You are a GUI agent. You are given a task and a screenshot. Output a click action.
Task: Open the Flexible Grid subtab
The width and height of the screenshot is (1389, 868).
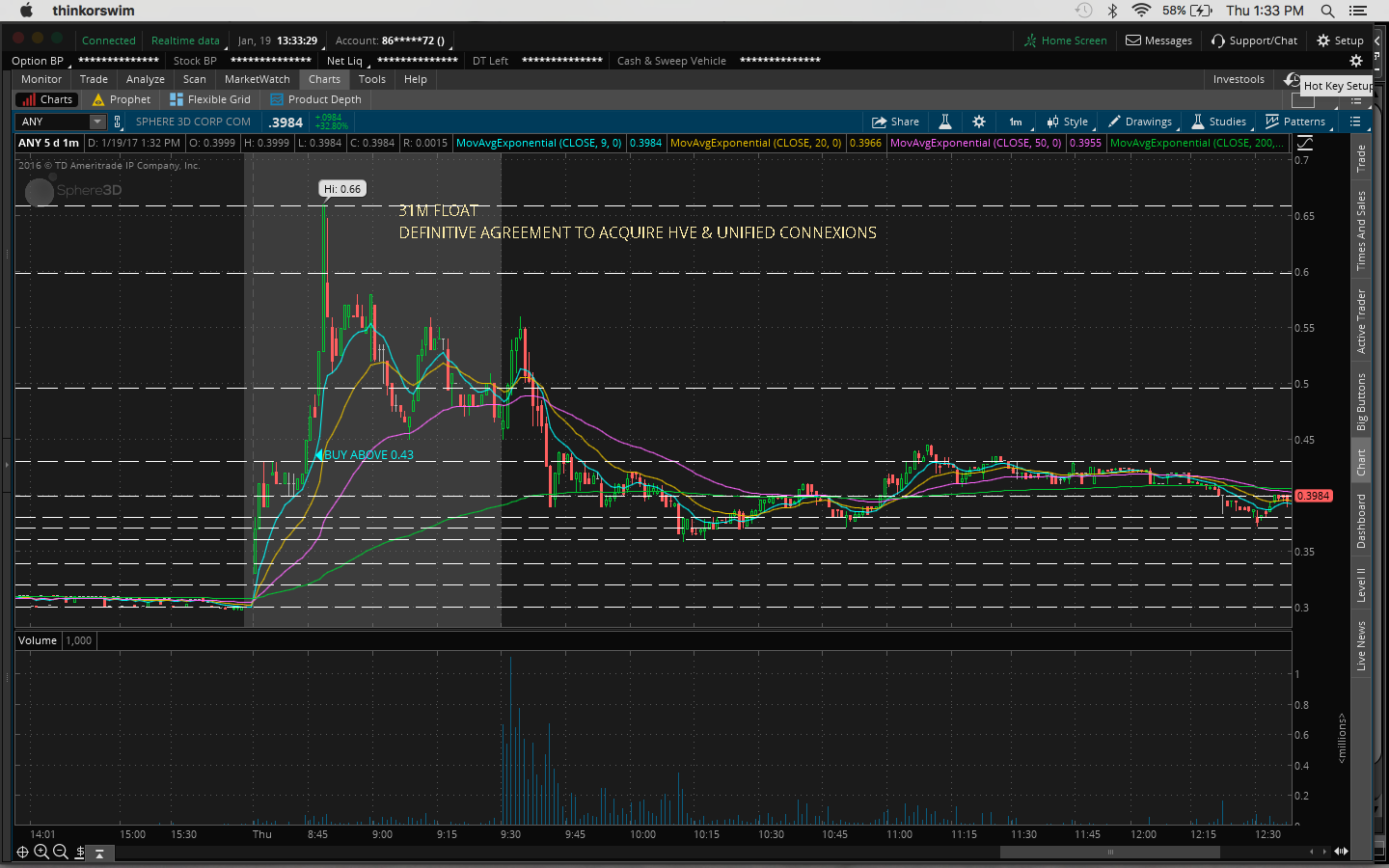[210, 99]
